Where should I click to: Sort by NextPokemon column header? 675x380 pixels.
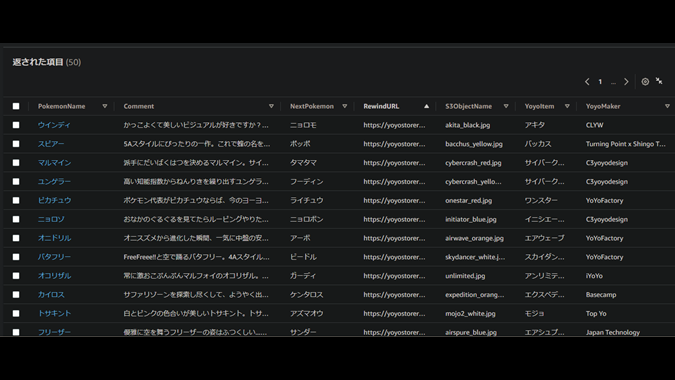pos(312,106)
